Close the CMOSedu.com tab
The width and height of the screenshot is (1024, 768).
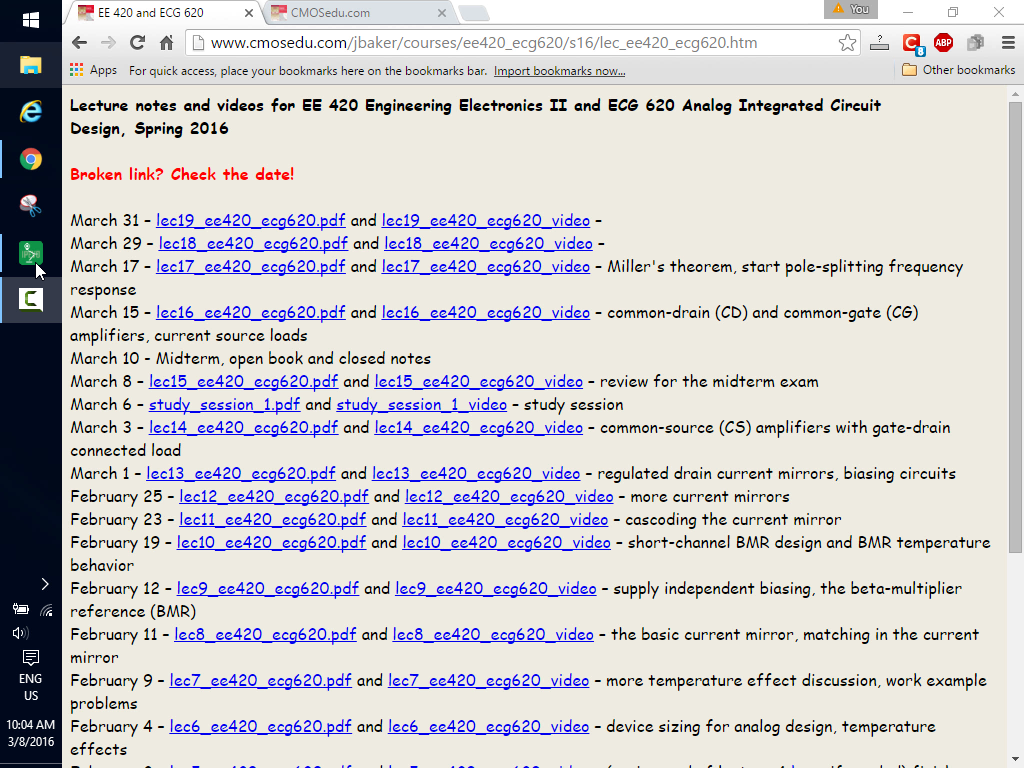[441, 13]
